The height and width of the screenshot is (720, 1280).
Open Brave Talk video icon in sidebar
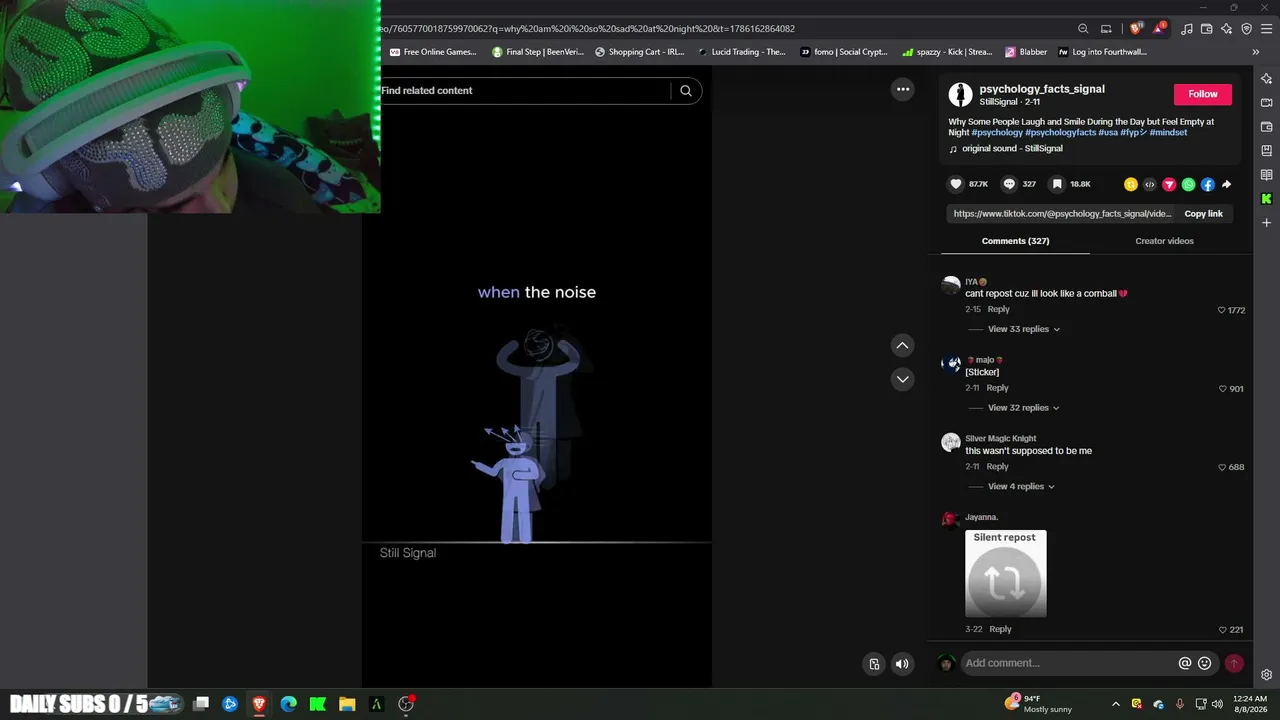pos(1267,103)
